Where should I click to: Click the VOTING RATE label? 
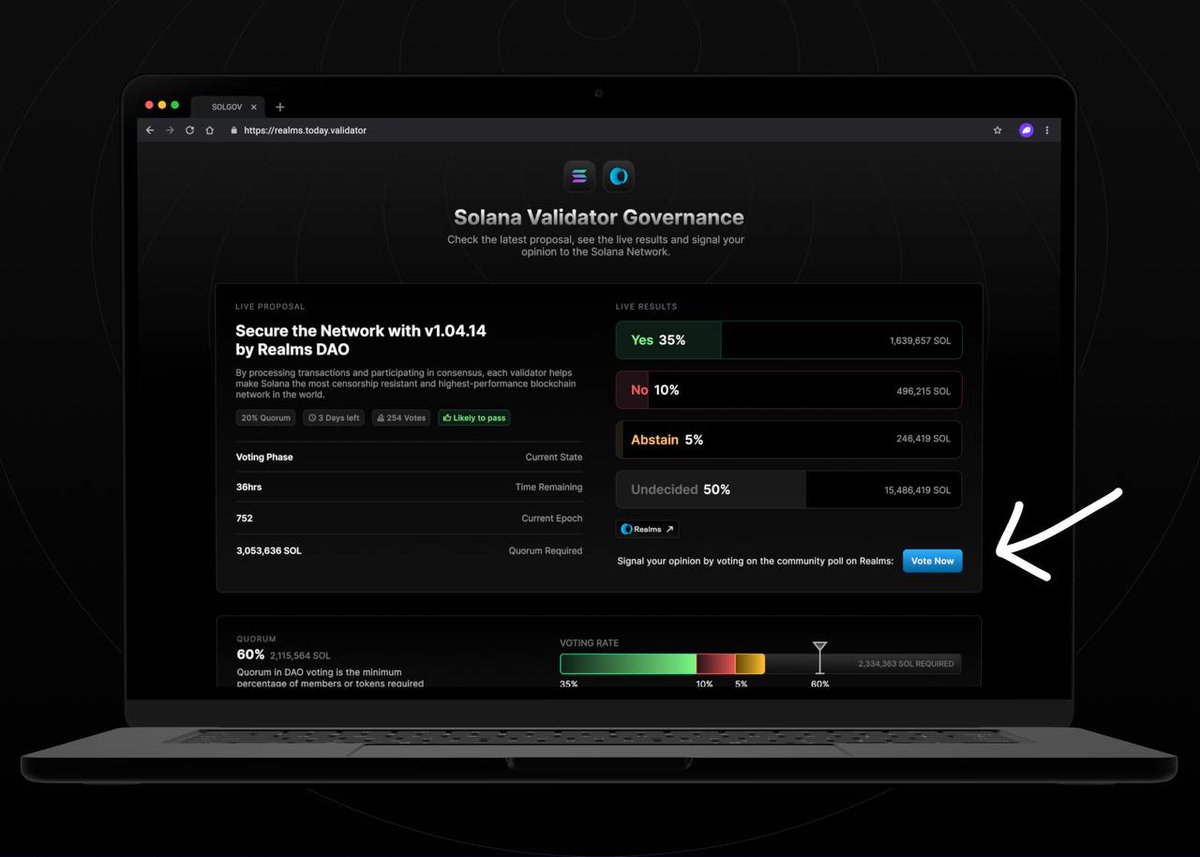tap(589, 643)
